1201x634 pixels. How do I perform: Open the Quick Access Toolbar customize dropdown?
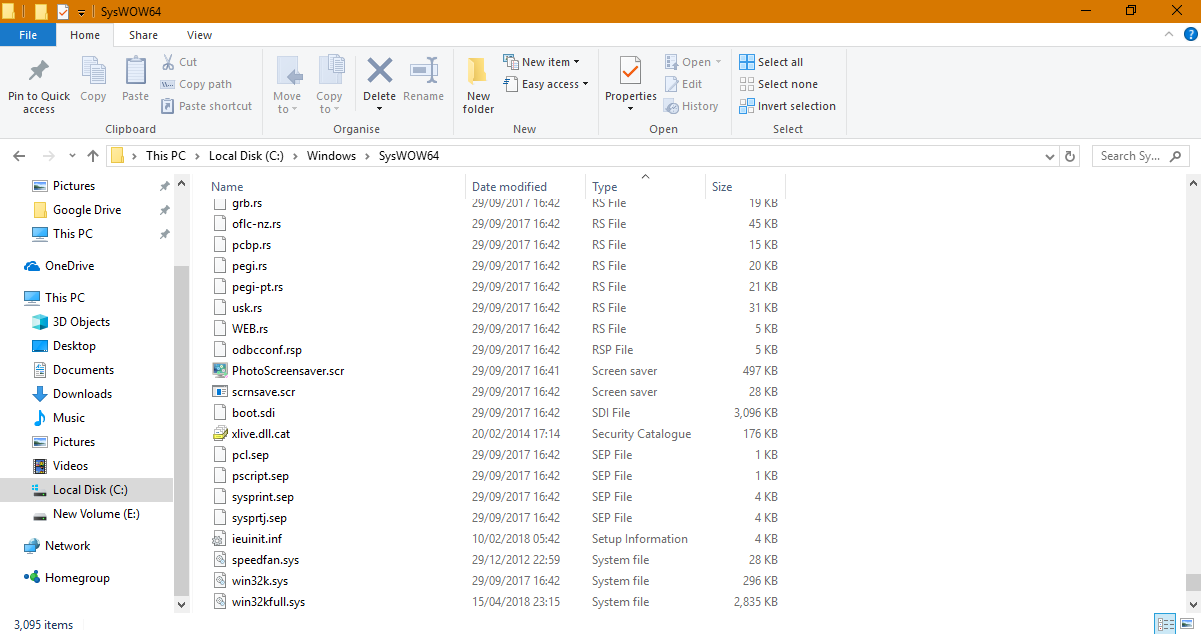[82, 11]
